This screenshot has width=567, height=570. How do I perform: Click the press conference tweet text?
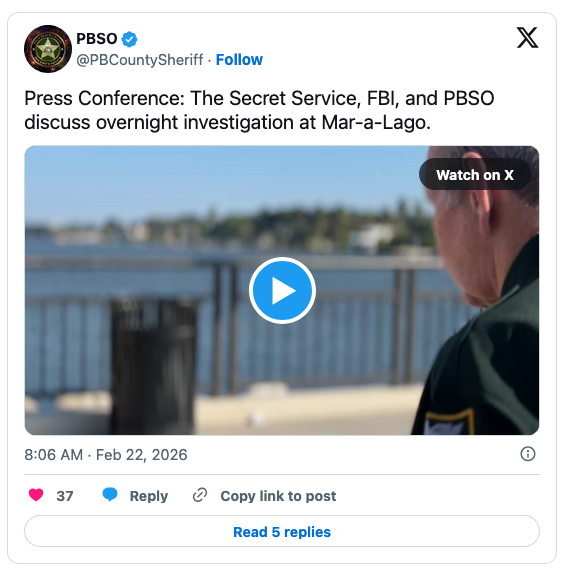click(259, 110)
